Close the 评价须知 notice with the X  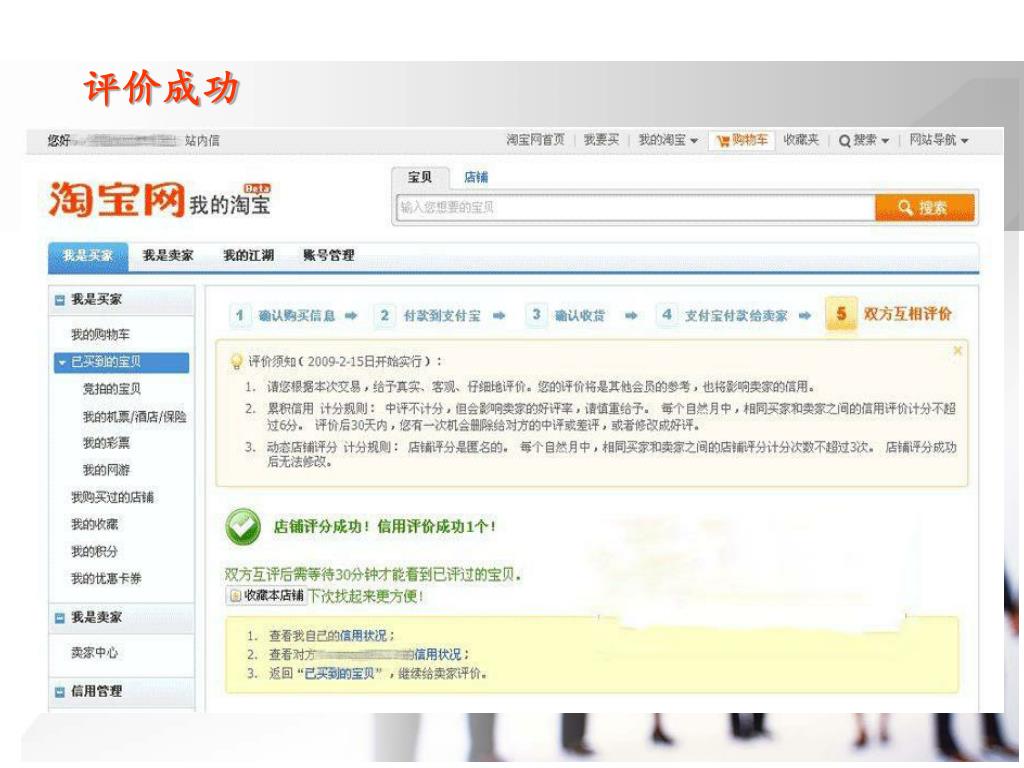click(x=957, y=351)
